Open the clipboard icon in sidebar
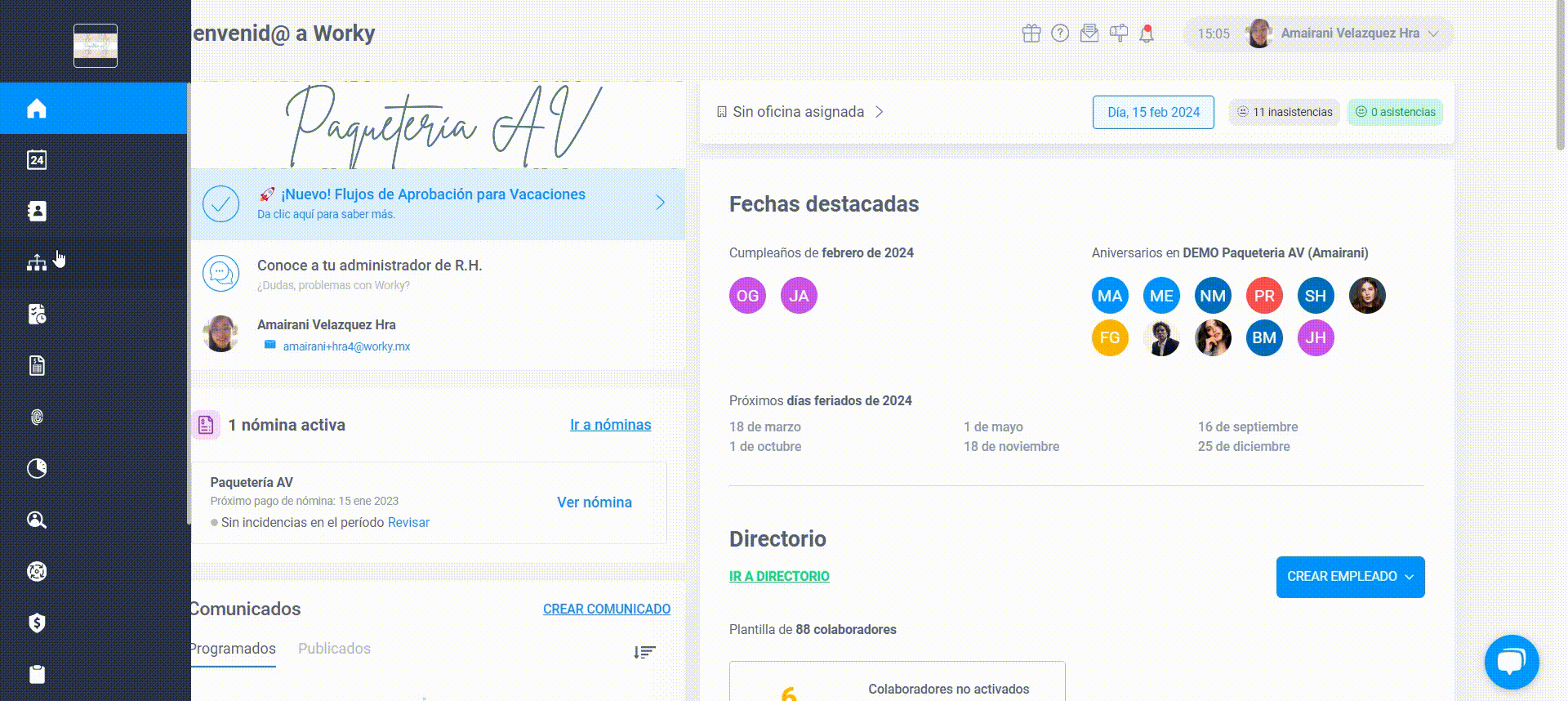 [37, 674]
